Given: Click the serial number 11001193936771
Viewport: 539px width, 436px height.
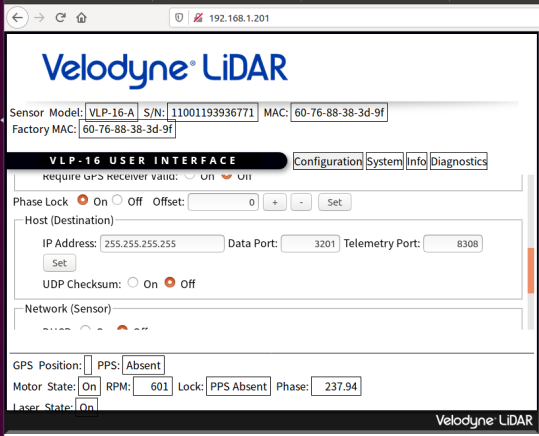Looking at the screenshot, I should pyautogui.click(x=212, y=112).
